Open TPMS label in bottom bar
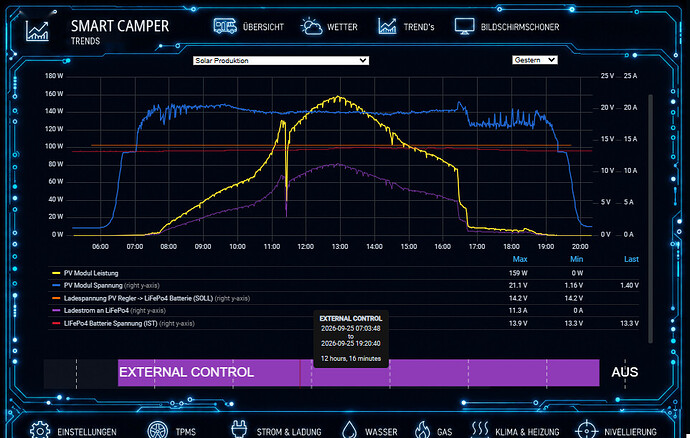 (x=186, y=432)
